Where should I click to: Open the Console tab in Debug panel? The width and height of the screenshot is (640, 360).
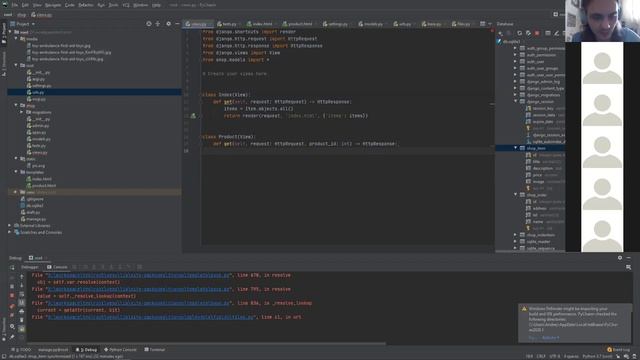click(x=57, y=267)
